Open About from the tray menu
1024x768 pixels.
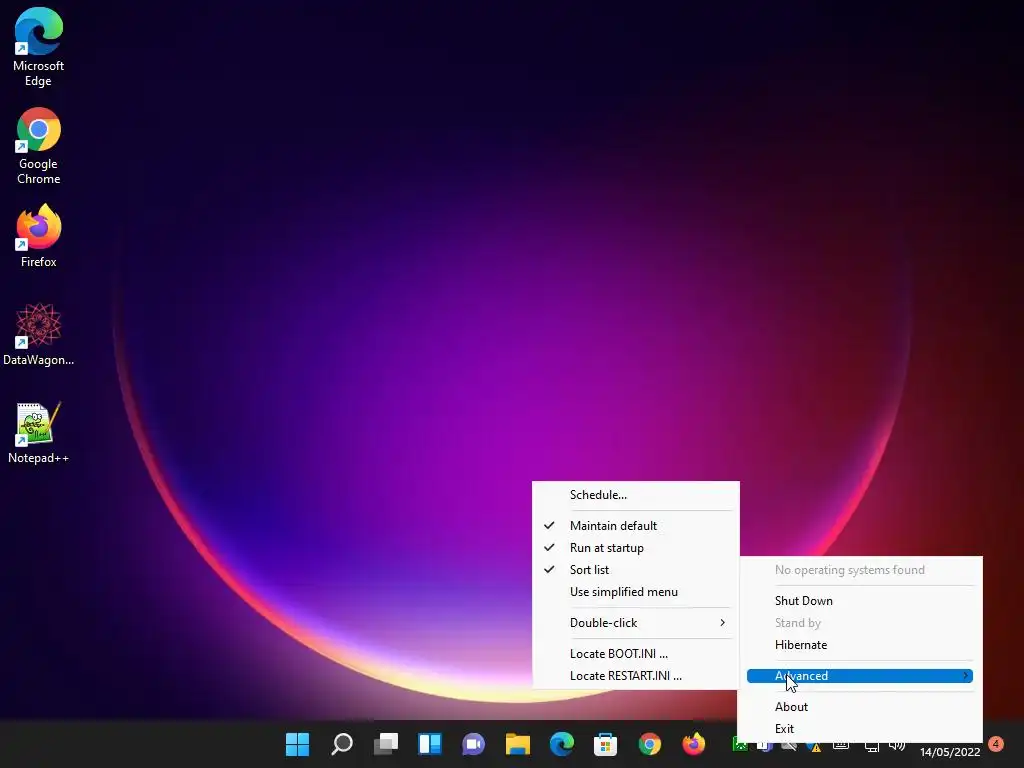click(x=859, y=707)
